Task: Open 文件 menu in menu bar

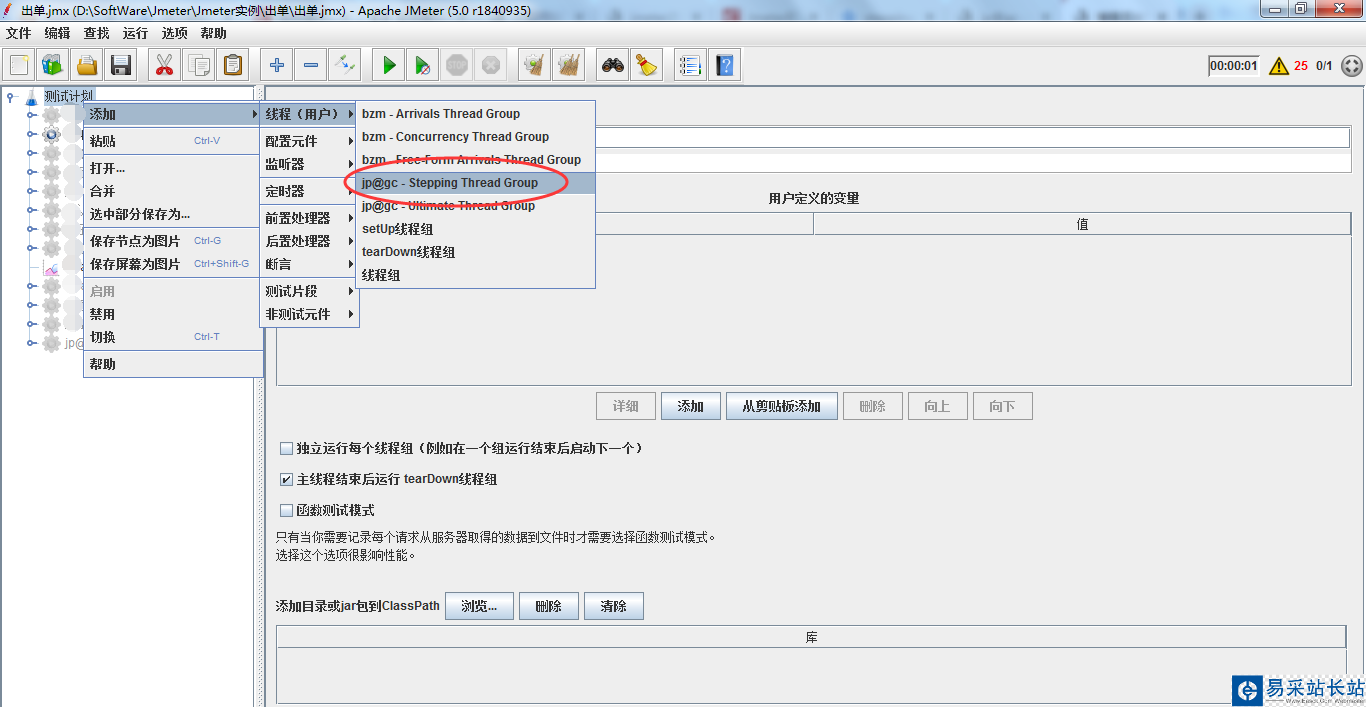Action: pyautogui.click(x=18, y=33)
